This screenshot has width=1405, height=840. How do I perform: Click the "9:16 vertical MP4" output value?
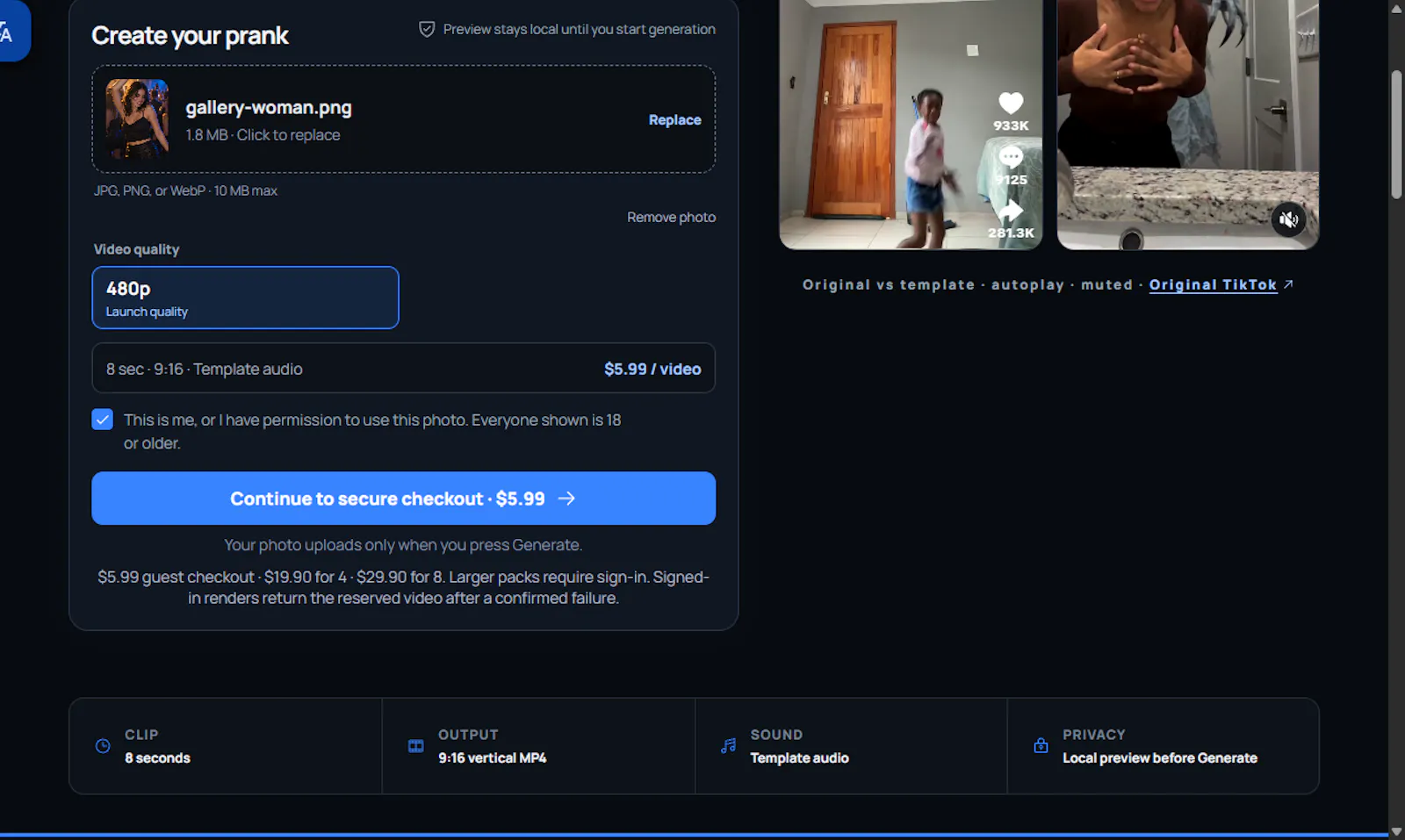point(493,757)
